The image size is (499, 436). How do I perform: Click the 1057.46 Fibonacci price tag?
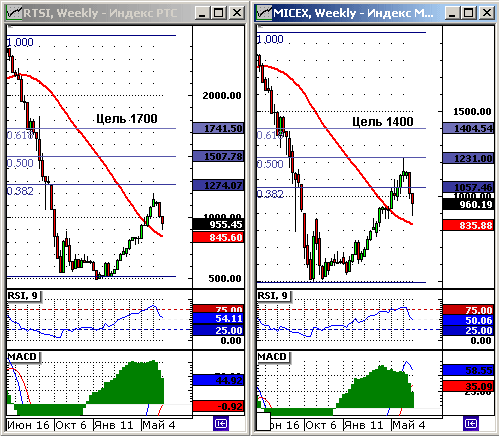pos(468,187)
